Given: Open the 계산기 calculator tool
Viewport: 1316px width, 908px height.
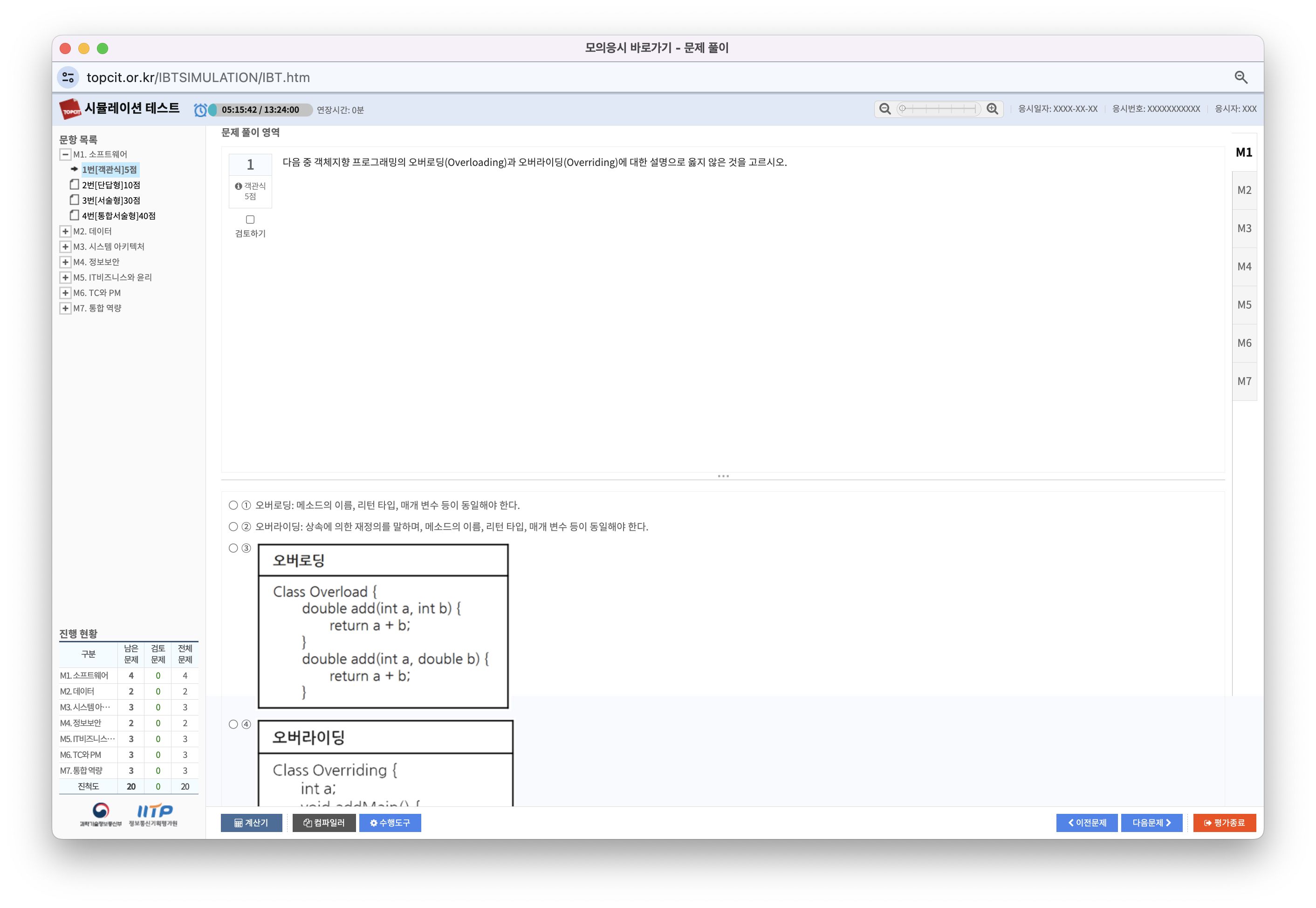Looking at the screenshot, I should click(x=251, y=823).
